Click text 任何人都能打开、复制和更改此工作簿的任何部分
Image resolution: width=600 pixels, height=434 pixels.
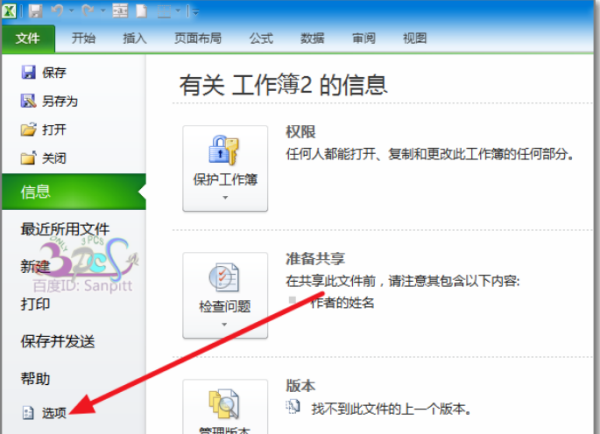point(429,154)
